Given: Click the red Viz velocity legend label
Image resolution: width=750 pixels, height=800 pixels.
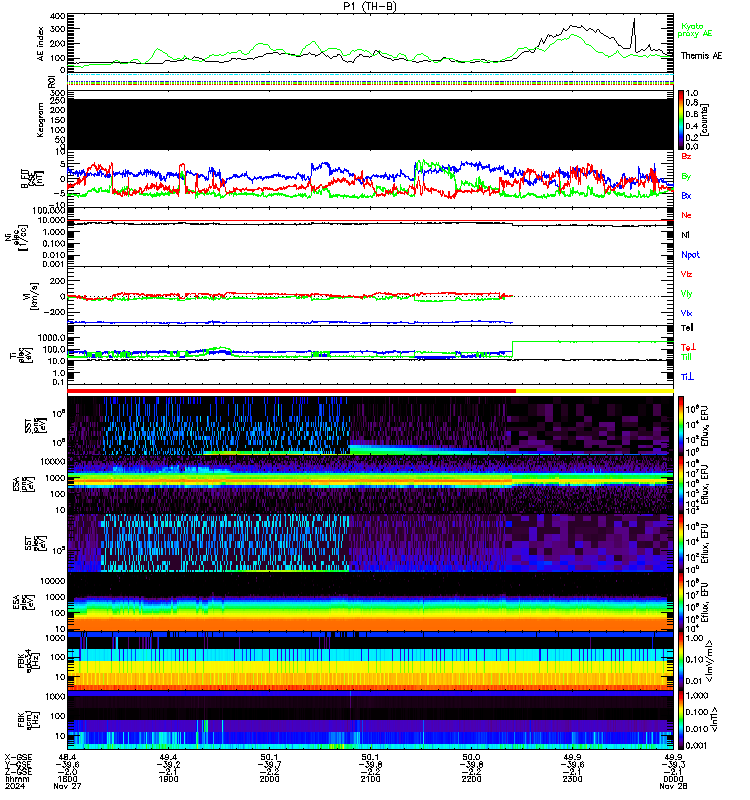Looking at the screenshot, I should click(686, 274).
